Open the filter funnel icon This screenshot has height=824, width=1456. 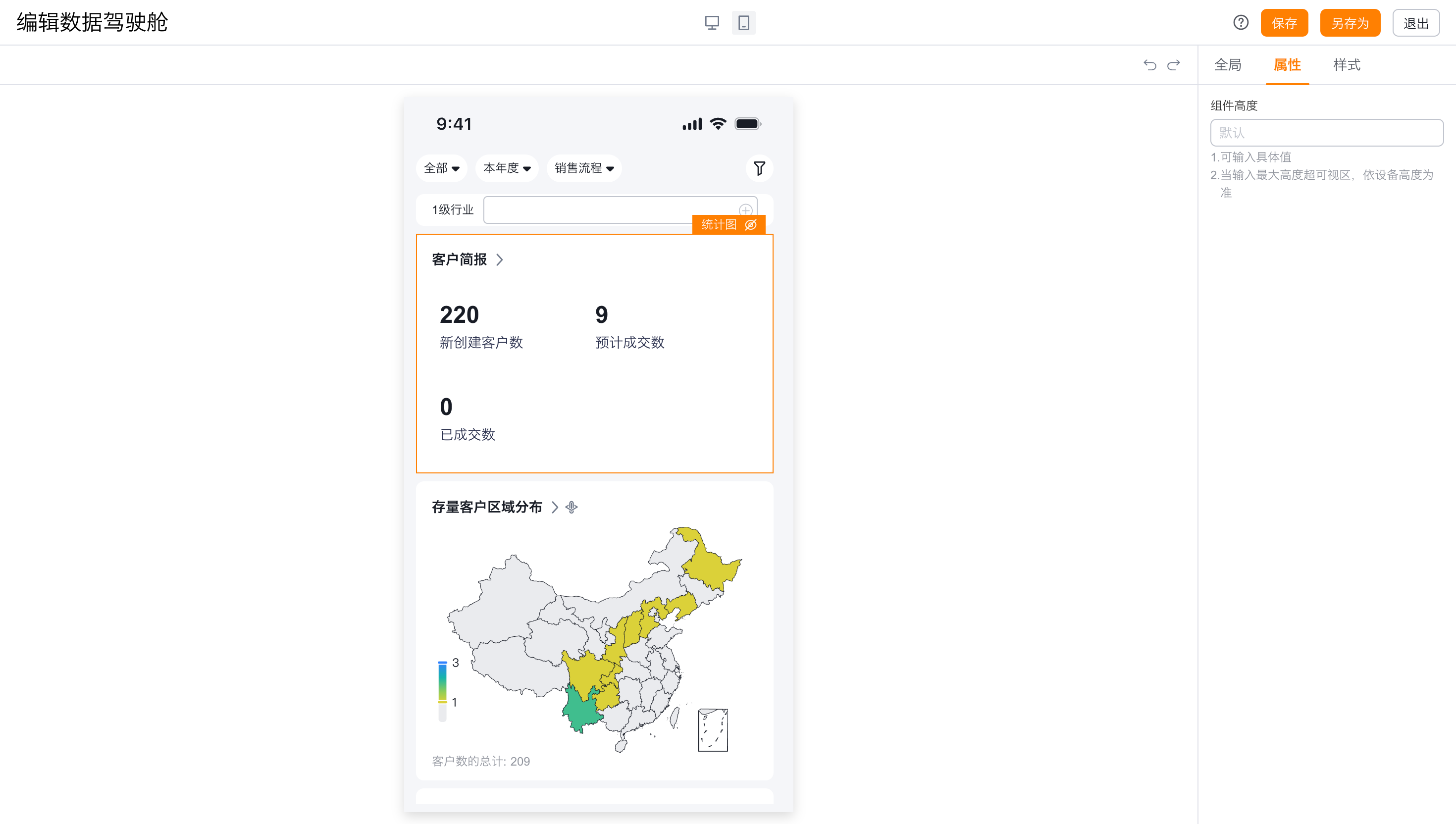click(x=759, y=168)
